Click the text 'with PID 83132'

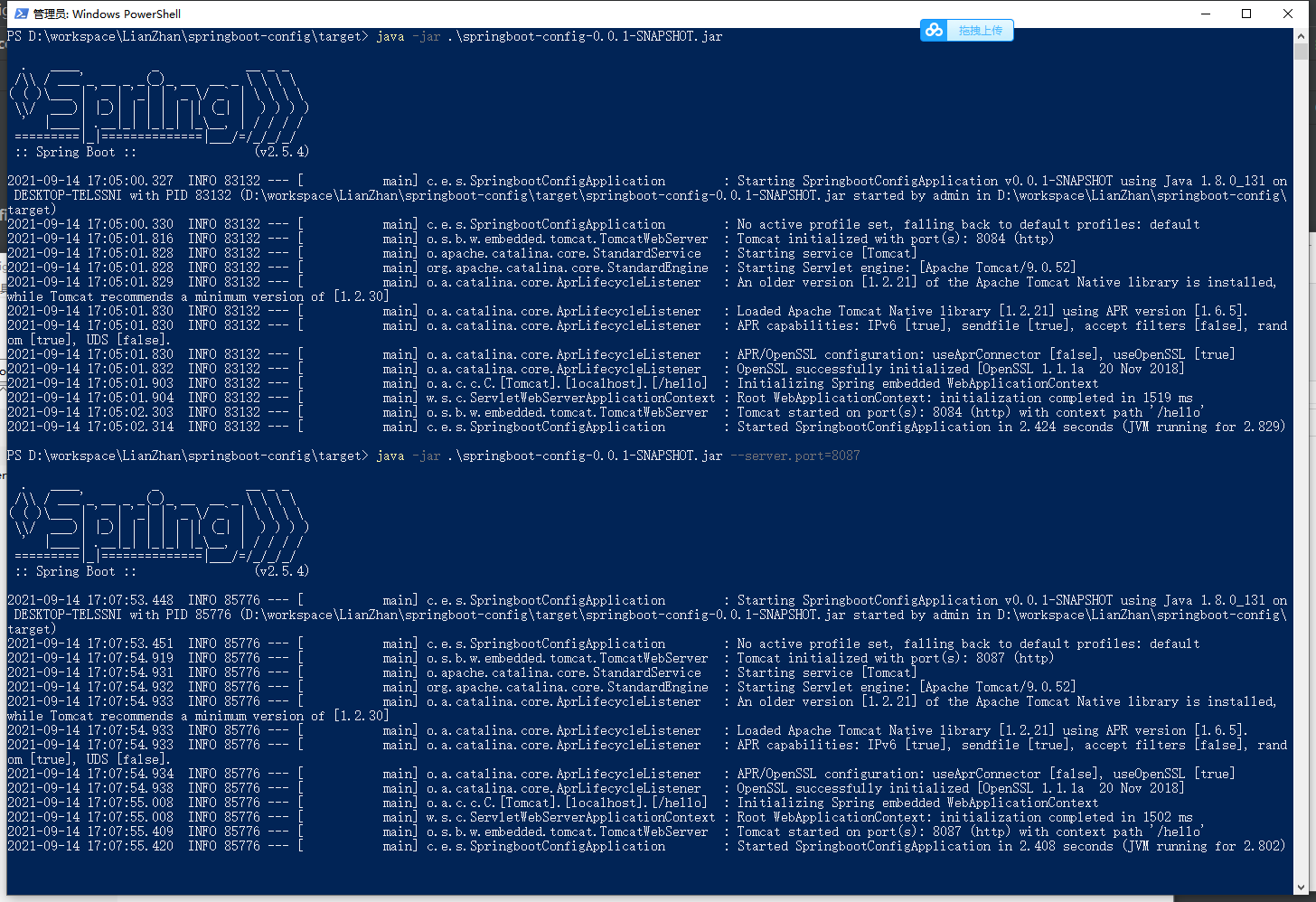[x=181, y=195]
